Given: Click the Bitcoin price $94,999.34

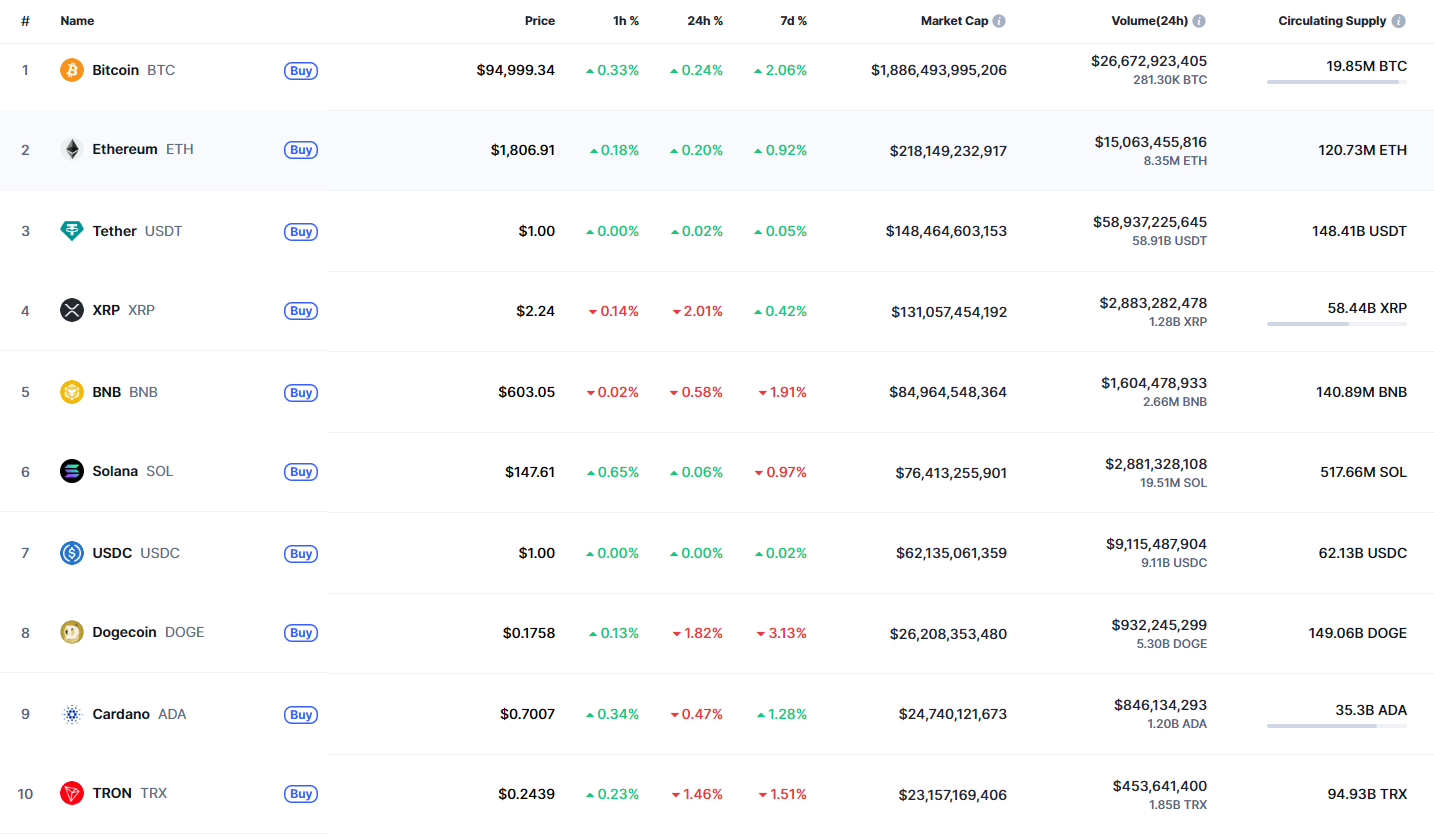Looking at the screenshot, I should pos(516,70).
